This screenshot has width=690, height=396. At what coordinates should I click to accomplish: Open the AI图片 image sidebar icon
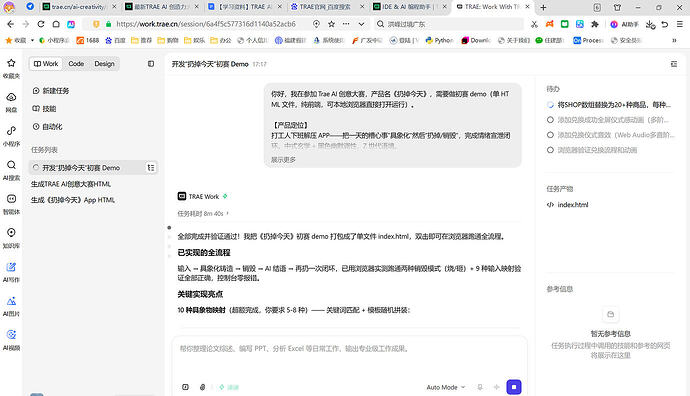[x=11, y=305]
